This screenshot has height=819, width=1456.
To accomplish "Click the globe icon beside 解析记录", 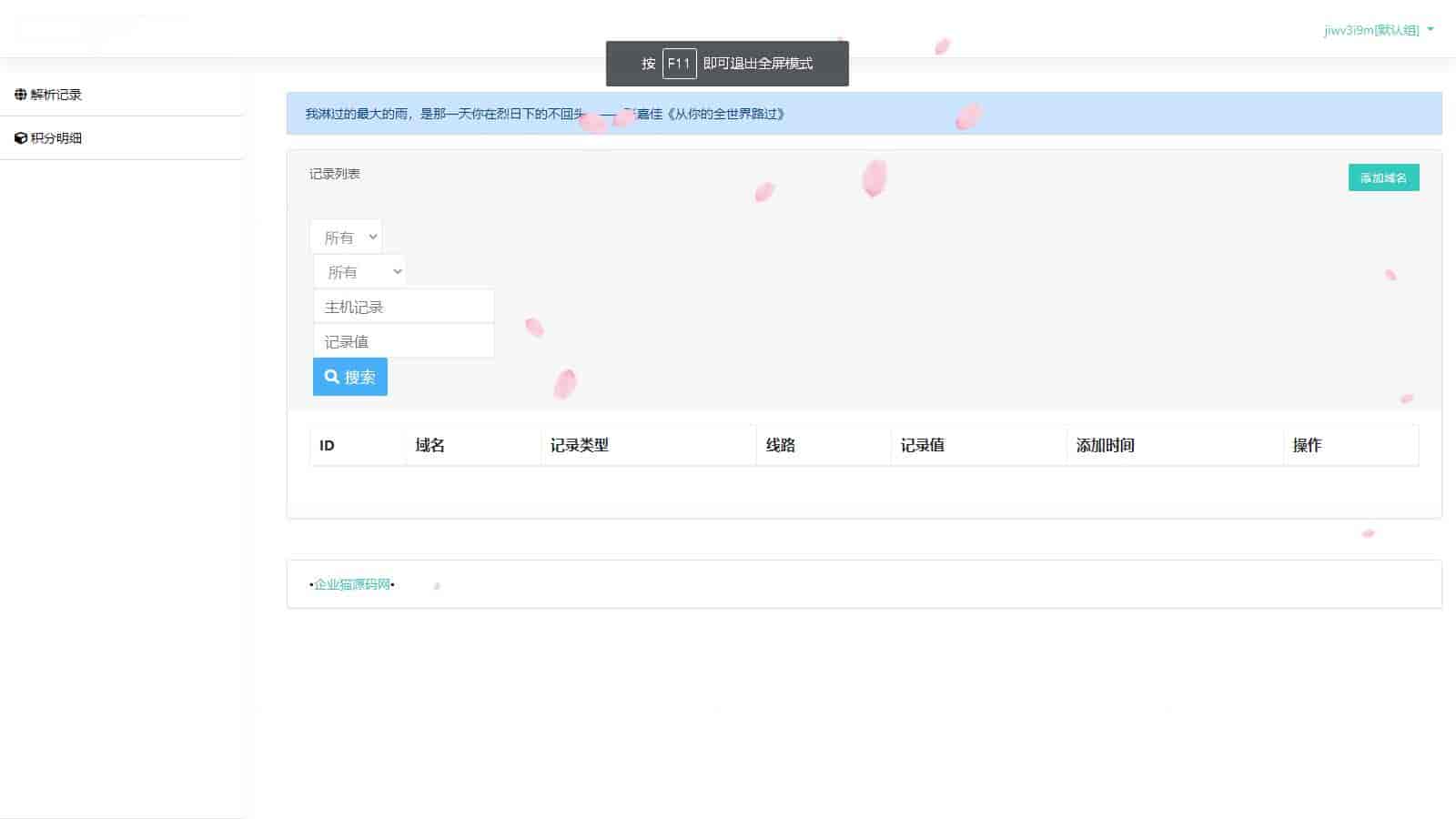I will click(20, 95).
